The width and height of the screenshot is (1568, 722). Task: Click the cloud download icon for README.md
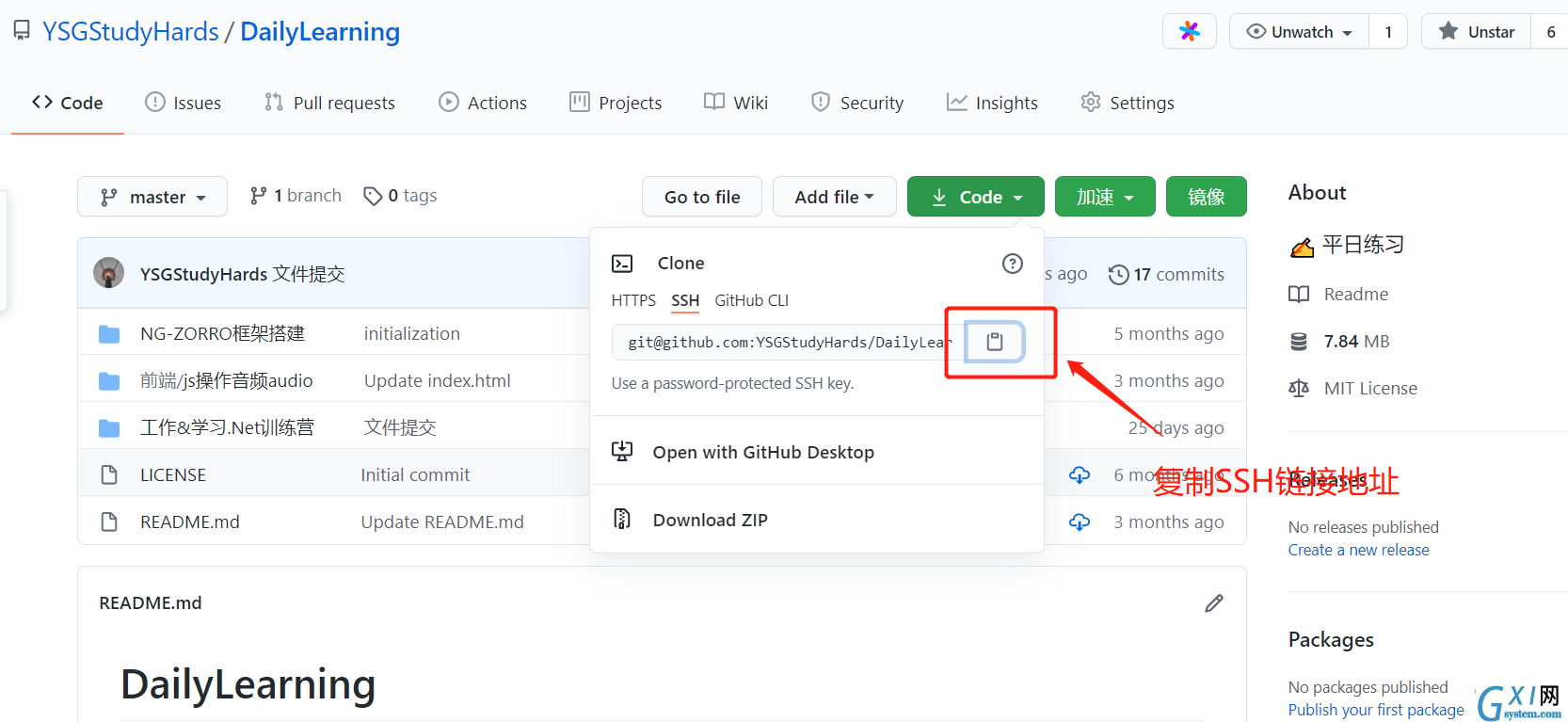click(x=1080, y=521)
